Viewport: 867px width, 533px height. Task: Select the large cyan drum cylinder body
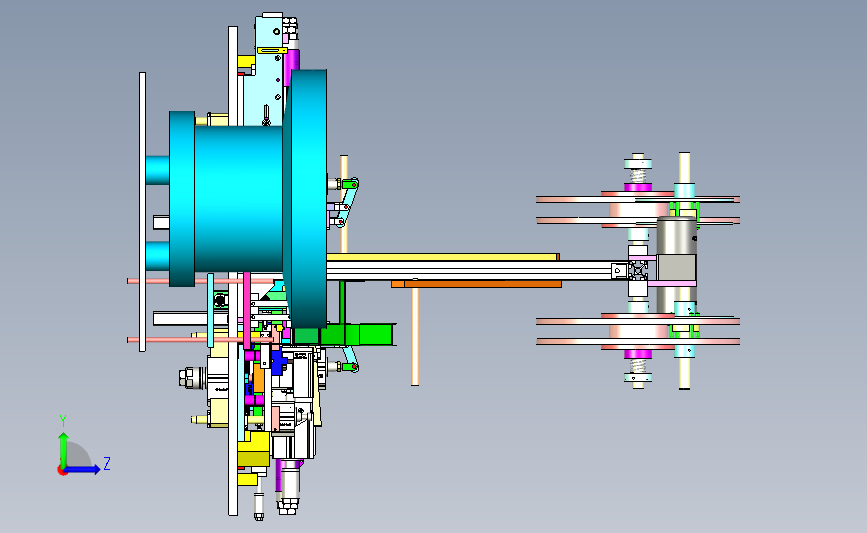(238, 198)
